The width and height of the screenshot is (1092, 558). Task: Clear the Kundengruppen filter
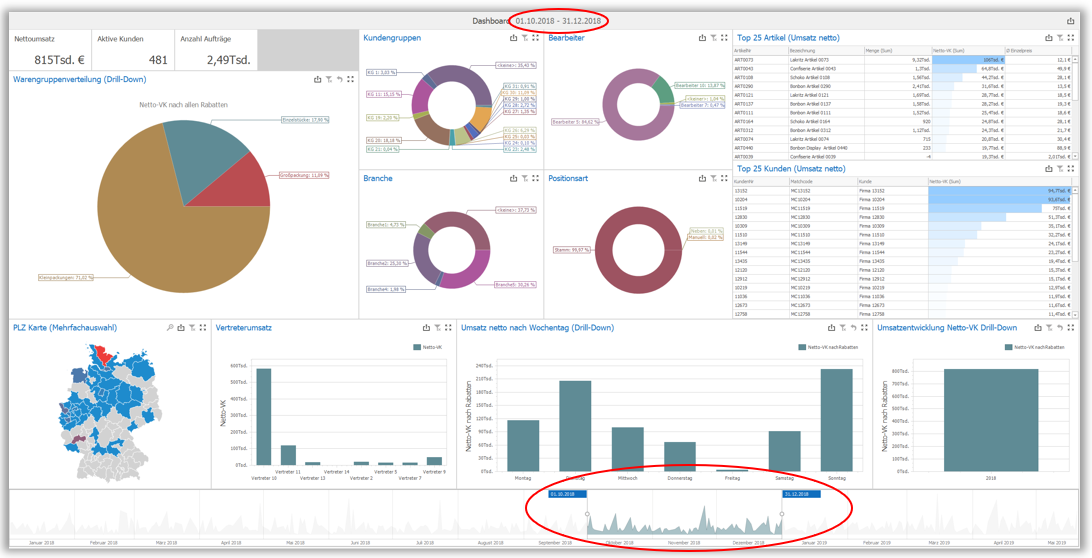point(524,38)
